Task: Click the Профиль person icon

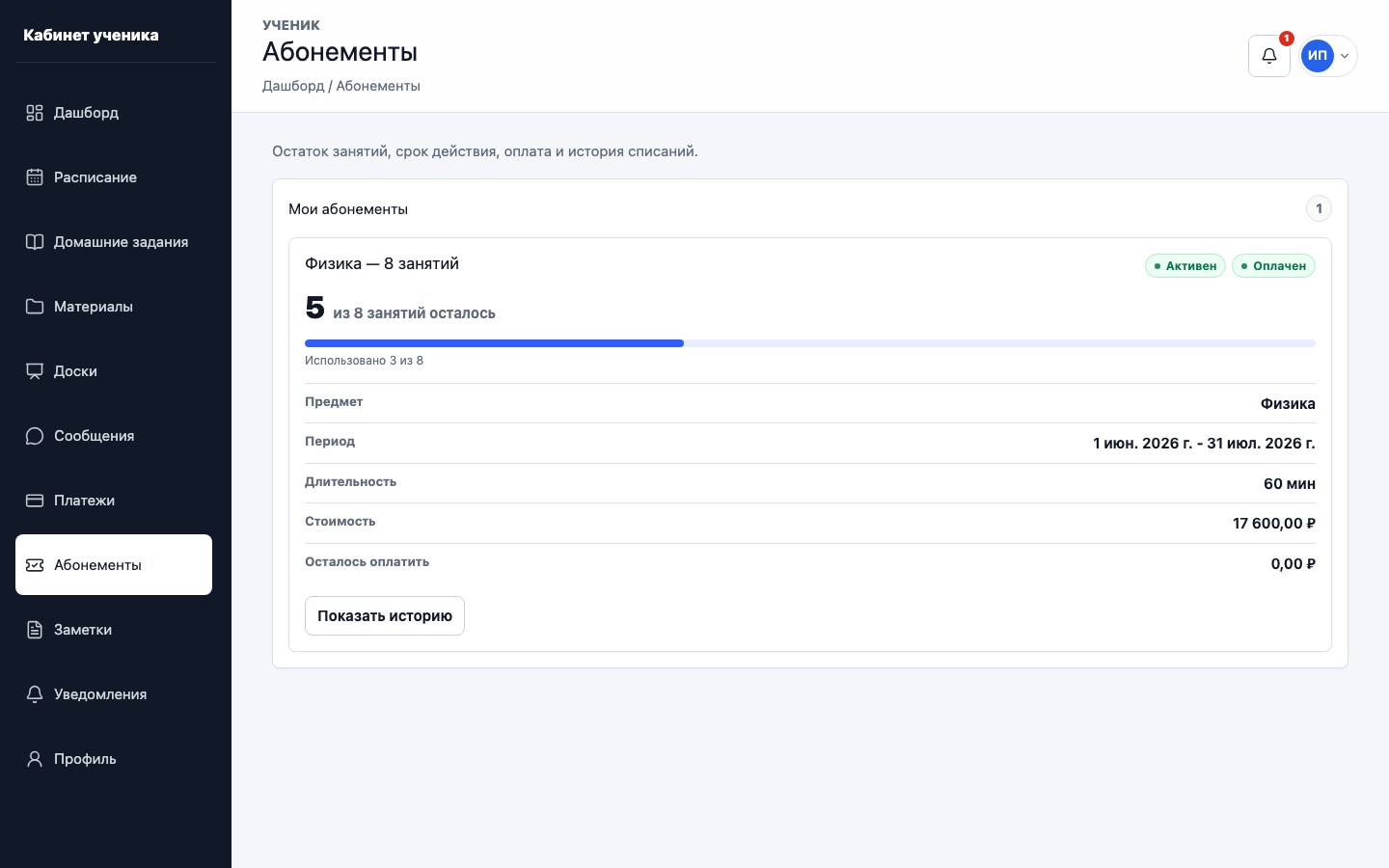Action: point(35,759)
